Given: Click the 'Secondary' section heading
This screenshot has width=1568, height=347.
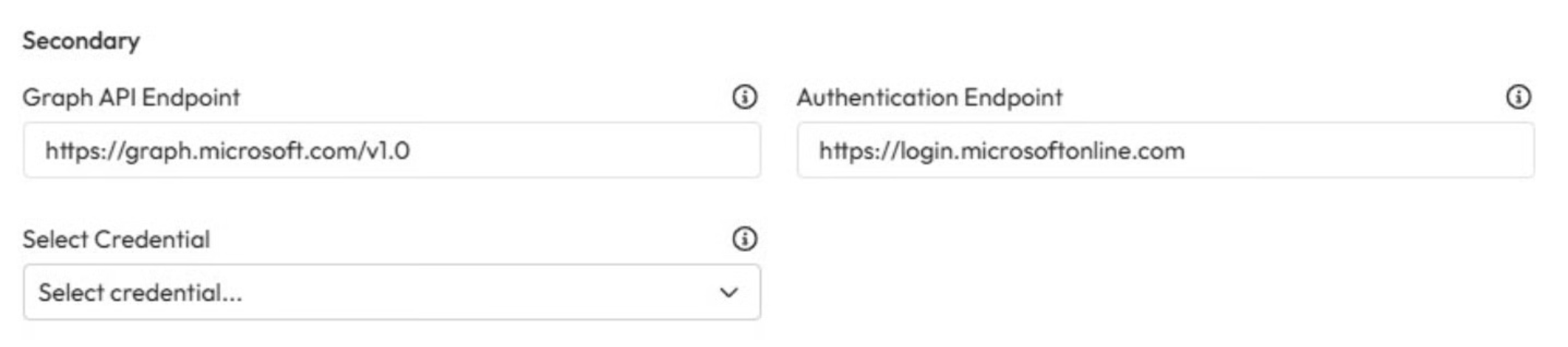Looking at the screenshot, I should click(x=81, y=41).
